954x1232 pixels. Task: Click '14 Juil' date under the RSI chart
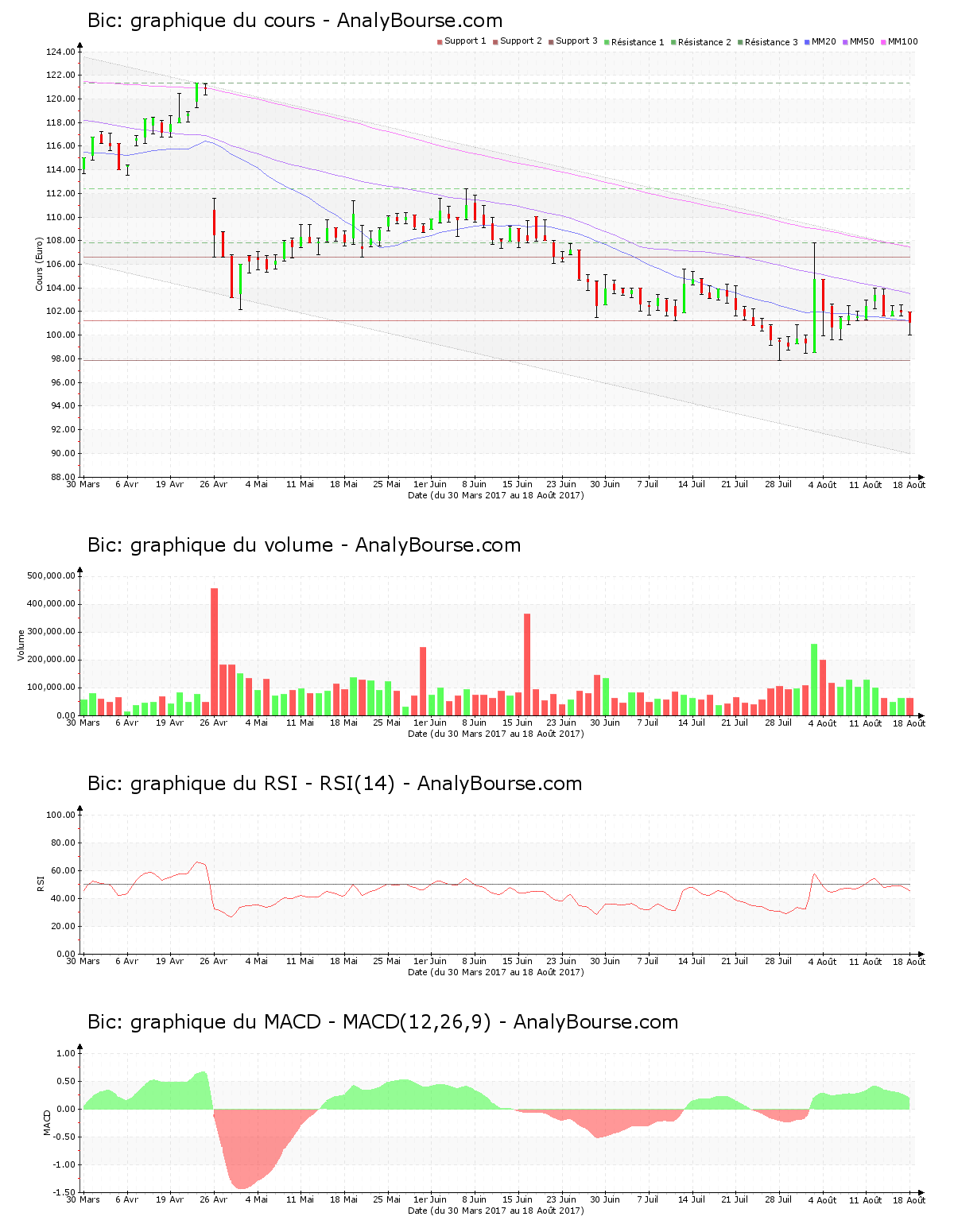[692, 961]
